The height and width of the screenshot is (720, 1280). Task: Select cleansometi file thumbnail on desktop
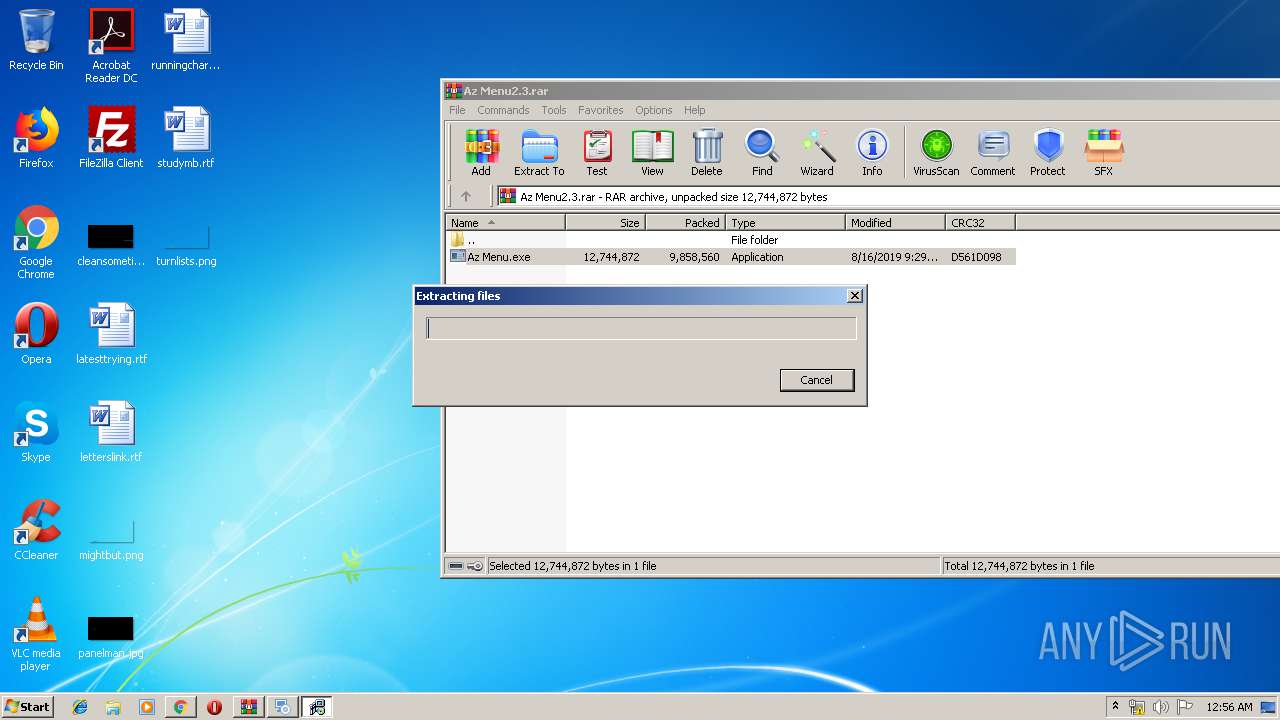coord(111,245)
